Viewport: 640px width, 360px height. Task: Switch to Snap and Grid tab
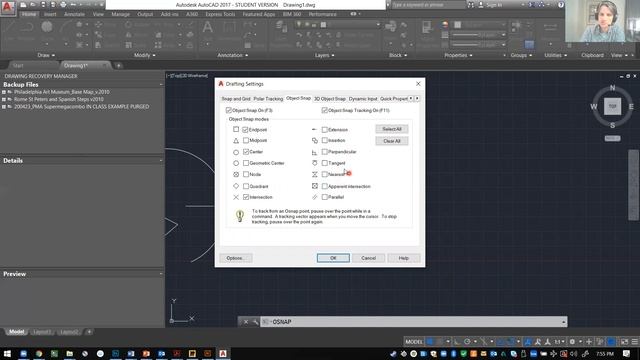[236, 99]
